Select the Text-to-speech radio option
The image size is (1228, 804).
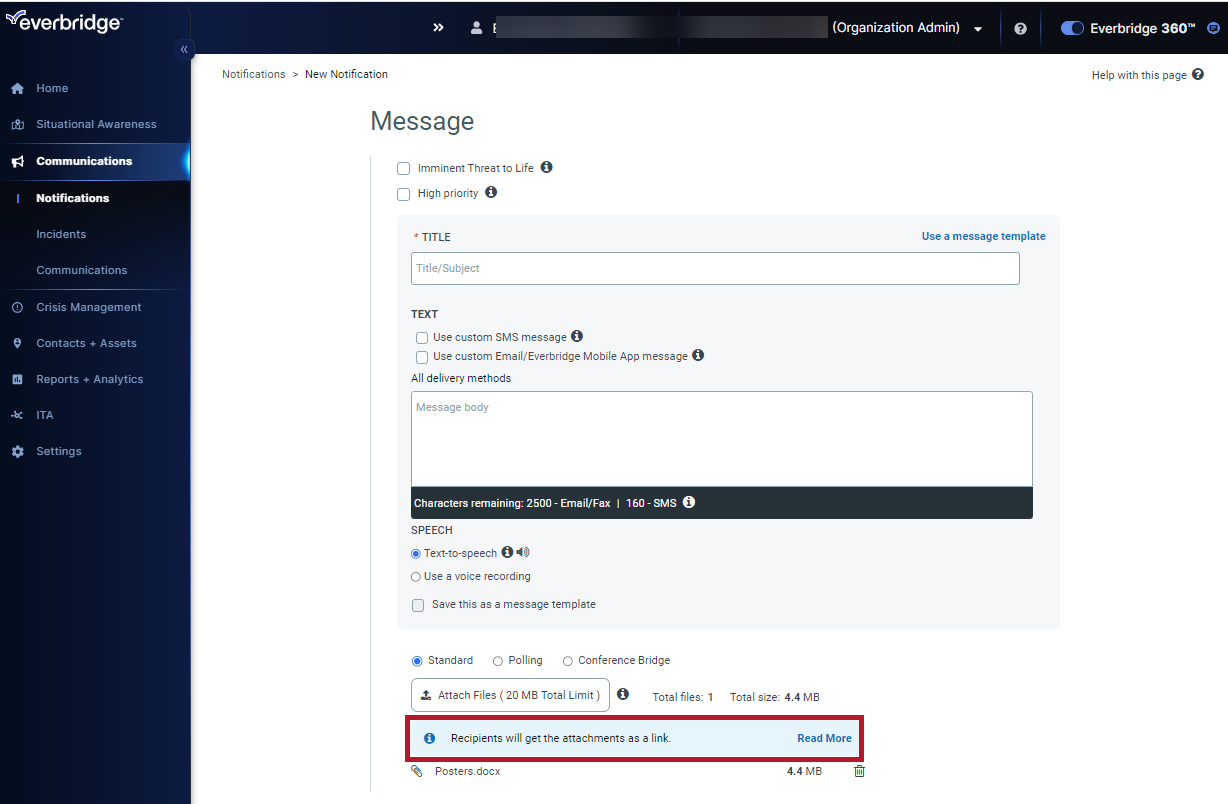coord(416,554)
